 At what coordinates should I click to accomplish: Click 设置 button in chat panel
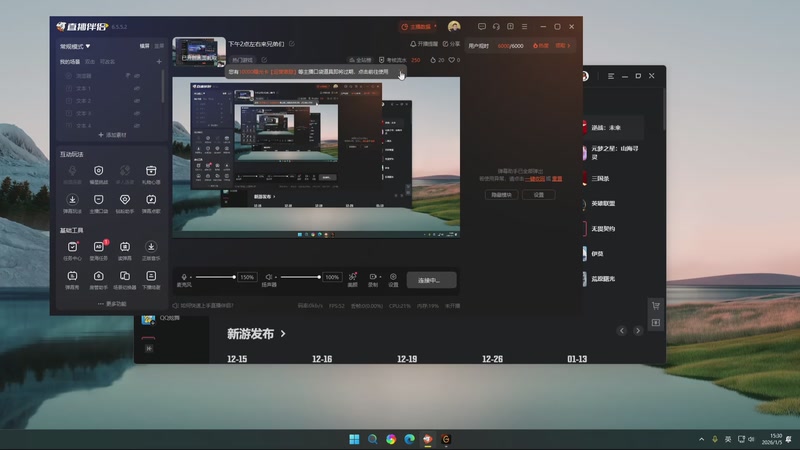pyautogui.click(x=539, y=195)
